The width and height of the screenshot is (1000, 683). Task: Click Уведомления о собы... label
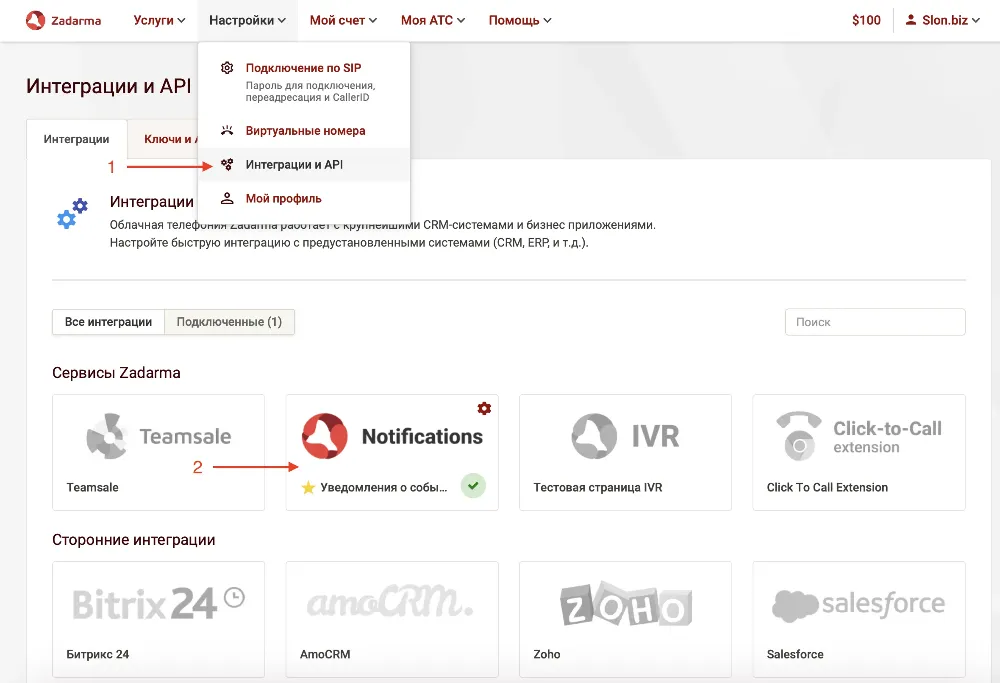click(x=384, y=487)
